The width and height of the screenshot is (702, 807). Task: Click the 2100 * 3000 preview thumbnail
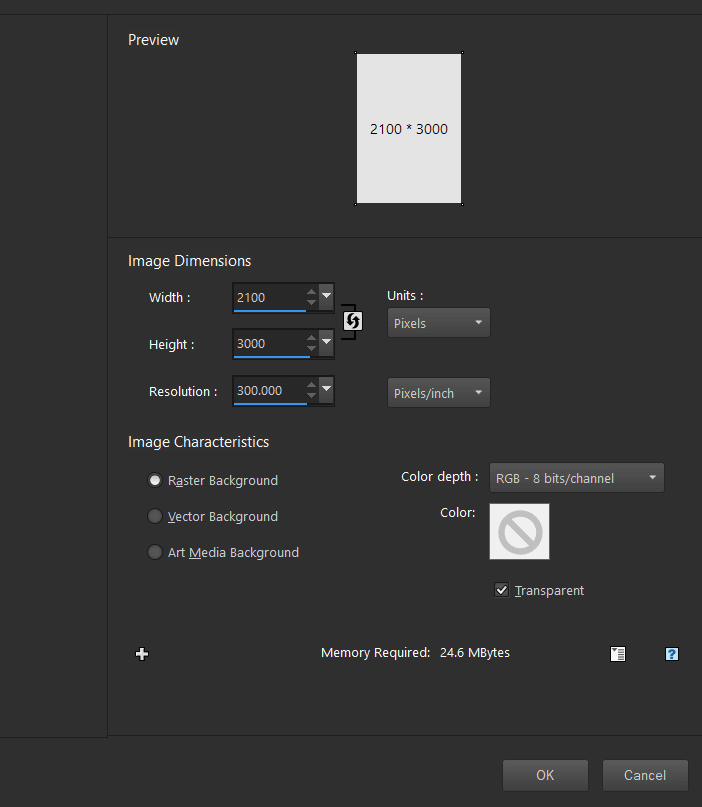(x=409, y=128)
